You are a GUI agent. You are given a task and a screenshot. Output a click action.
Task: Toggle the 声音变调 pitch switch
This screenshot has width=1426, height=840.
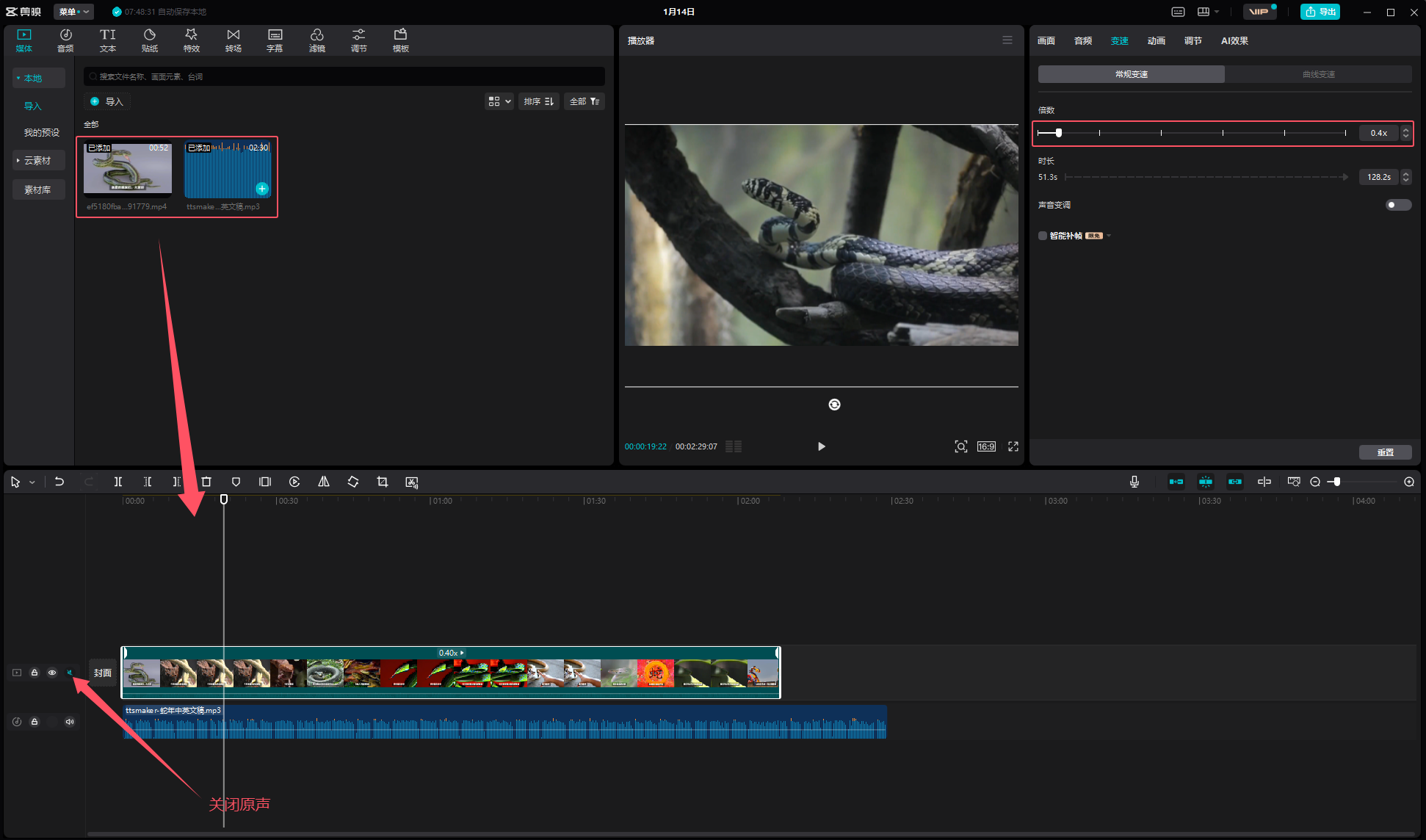(1397, 205)
